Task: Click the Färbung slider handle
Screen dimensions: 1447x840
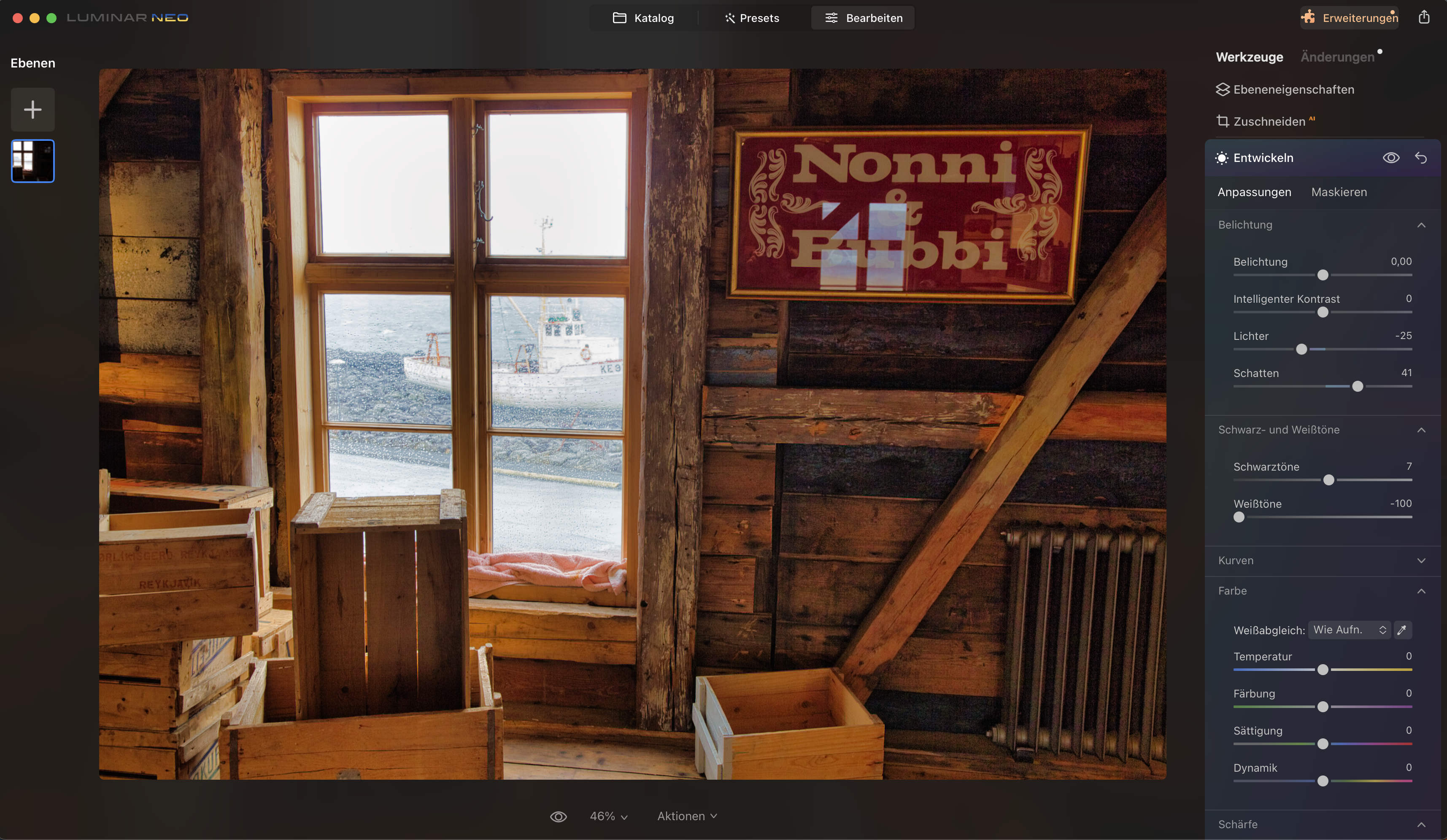Action: [x=1323, y=707]
